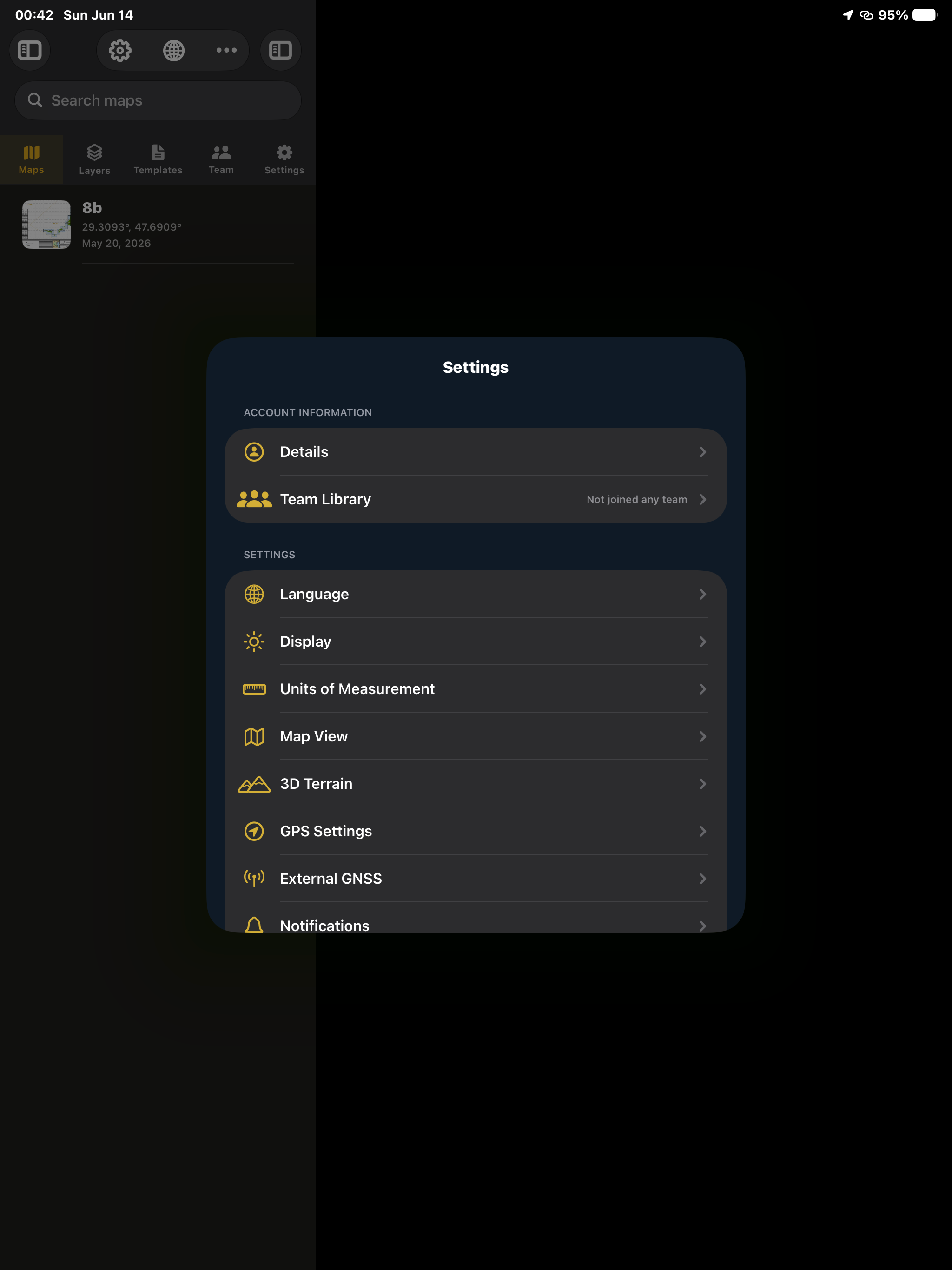Open External GNSS chevron
This screenshot has width=952, height=1270.
(703, 879)
